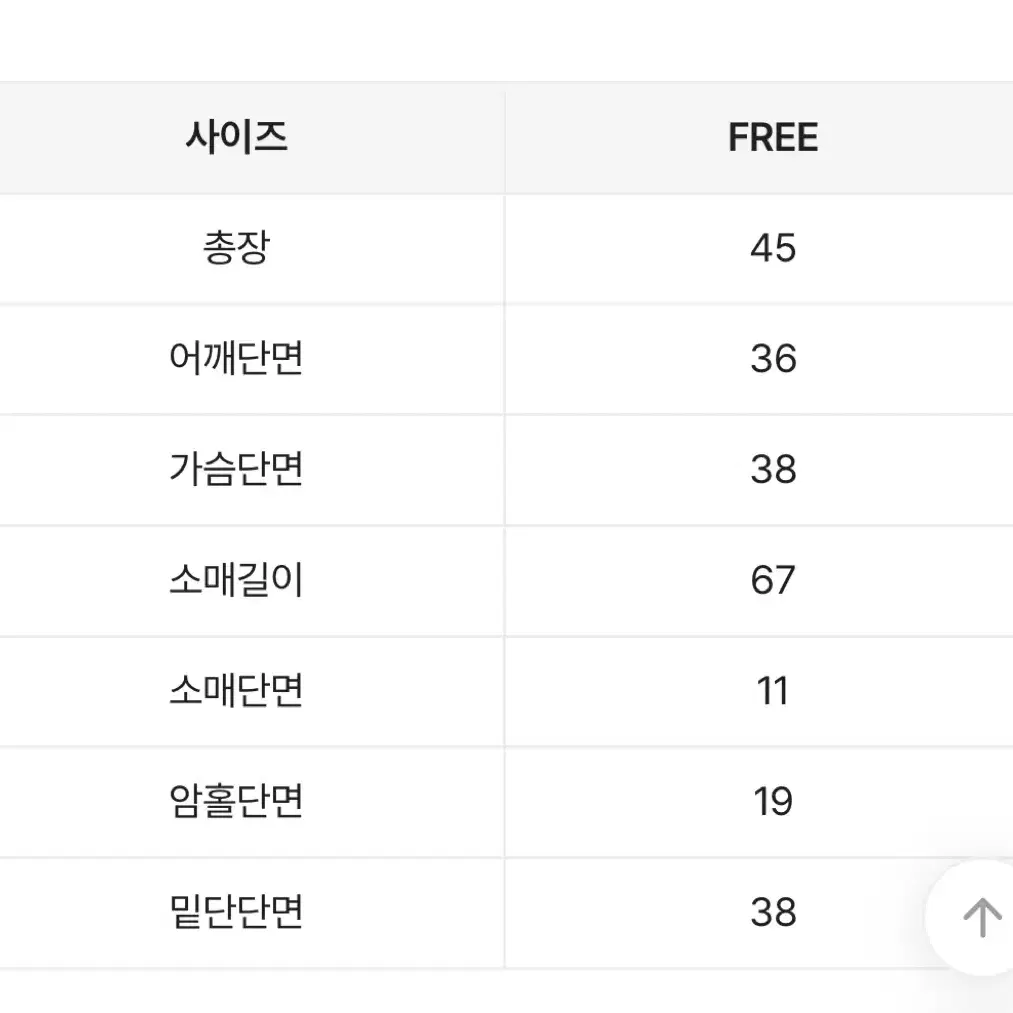The image size is (1013, 1013).
Task: Click the number 19 in the table
Action: (x=773, y=802)
